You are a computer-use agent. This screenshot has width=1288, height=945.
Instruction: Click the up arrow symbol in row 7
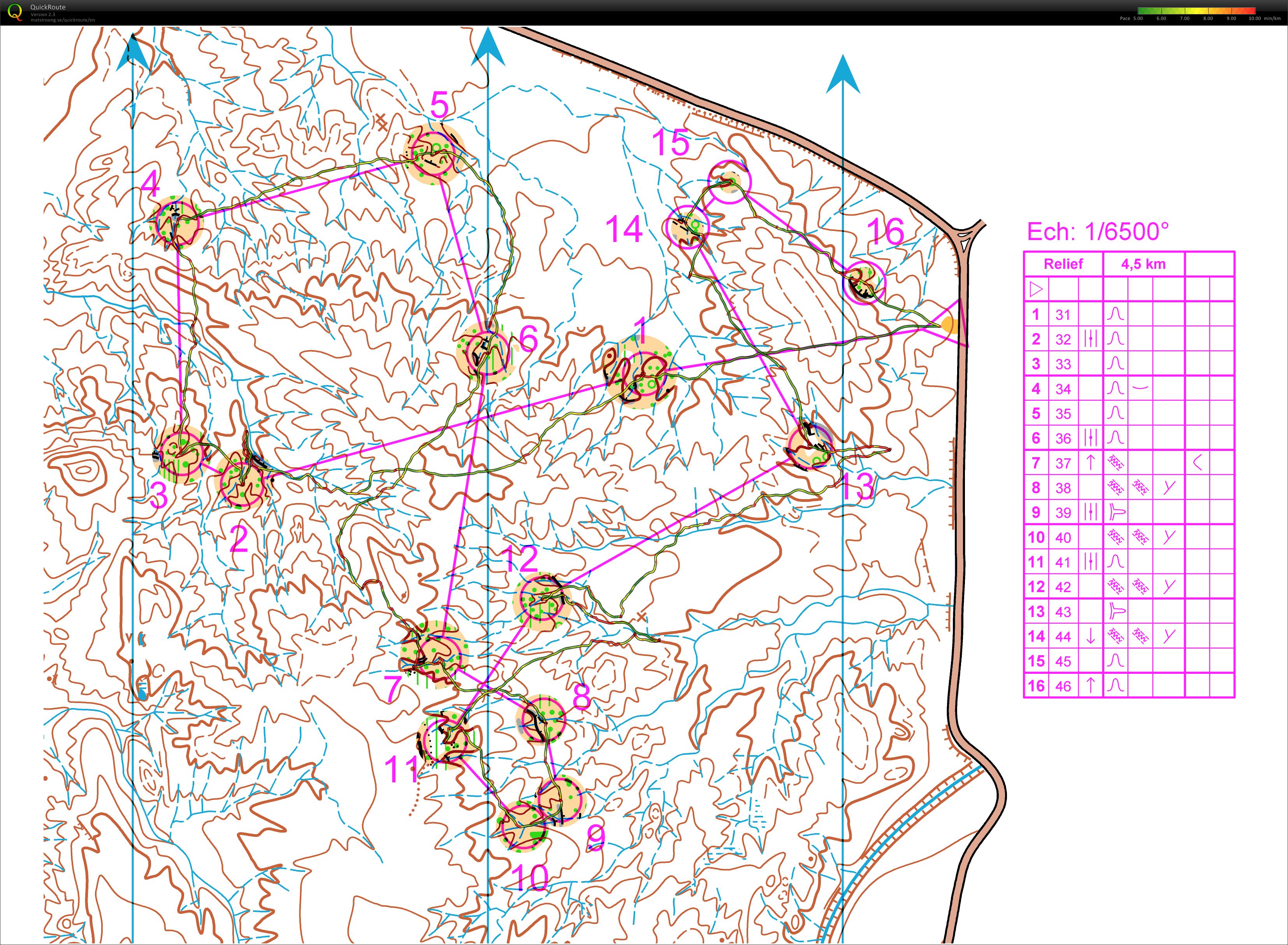click(1091, 462)
